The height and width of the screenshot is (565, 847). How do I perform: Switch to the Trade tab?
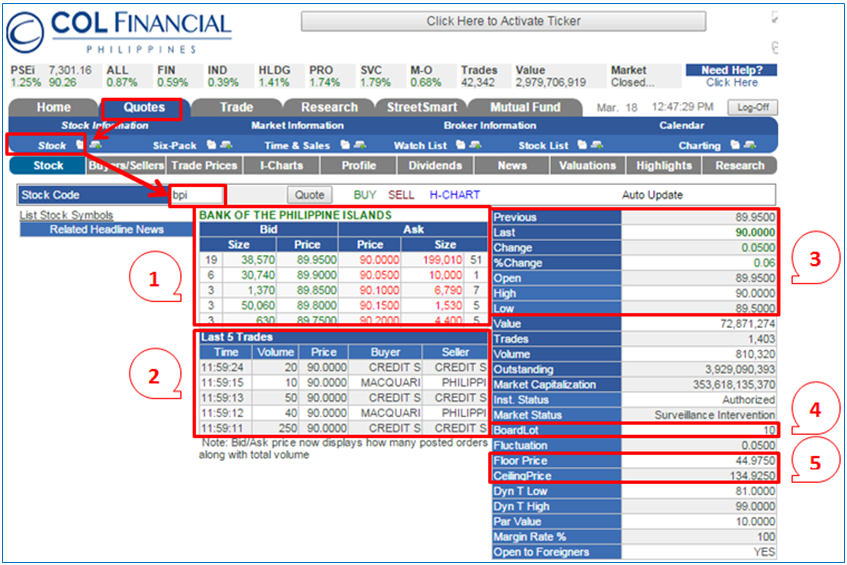pyautogui.click(x=236, y=107)
